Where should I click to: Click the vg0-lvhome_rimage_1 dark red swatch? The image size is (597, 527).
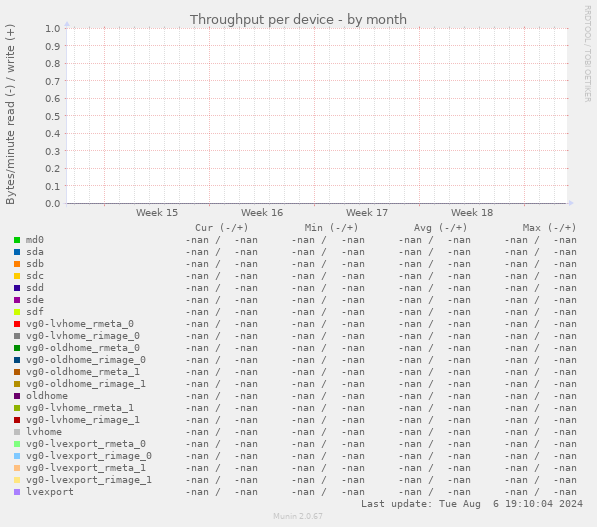click(17, 420)
